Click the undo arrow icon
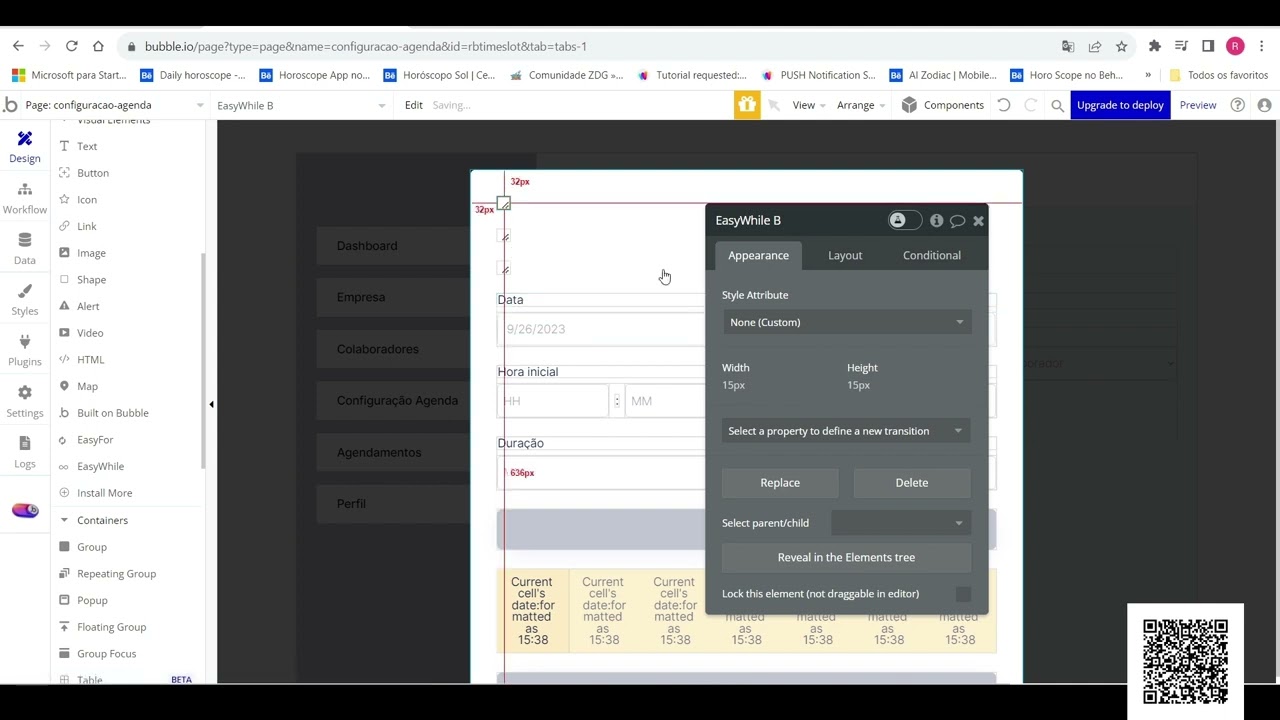Screen dimensions: 1280x720 pyautogui.click(x=1004, y=105)
